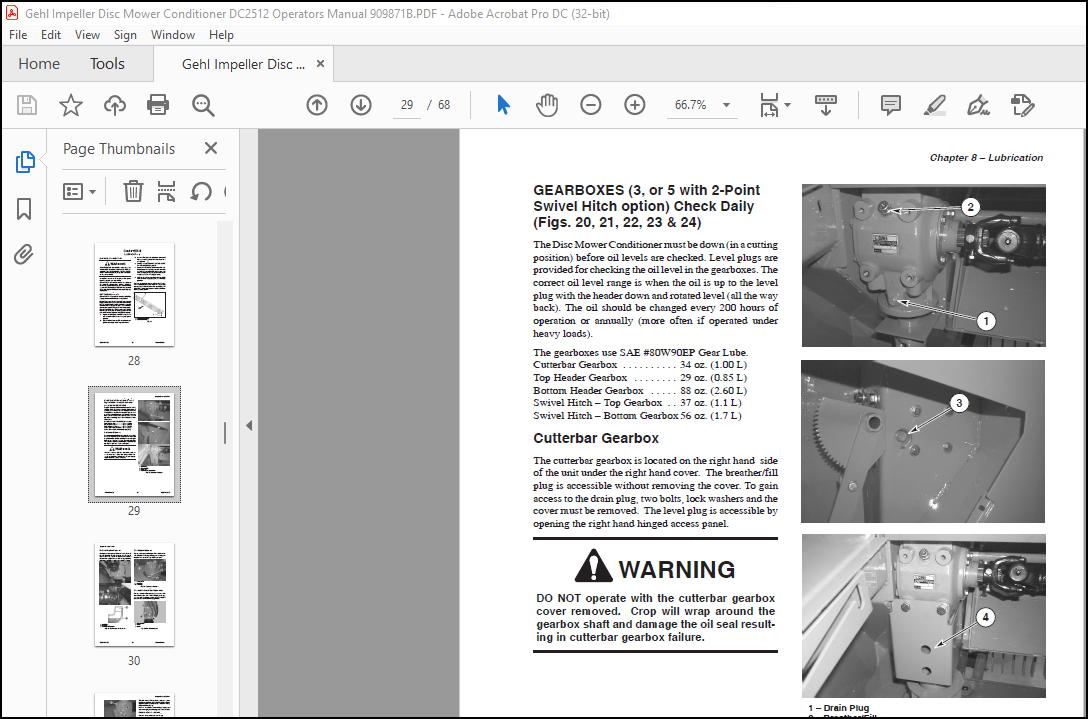
Task: Open the Sign menu
Action: (x=125, y=35)
